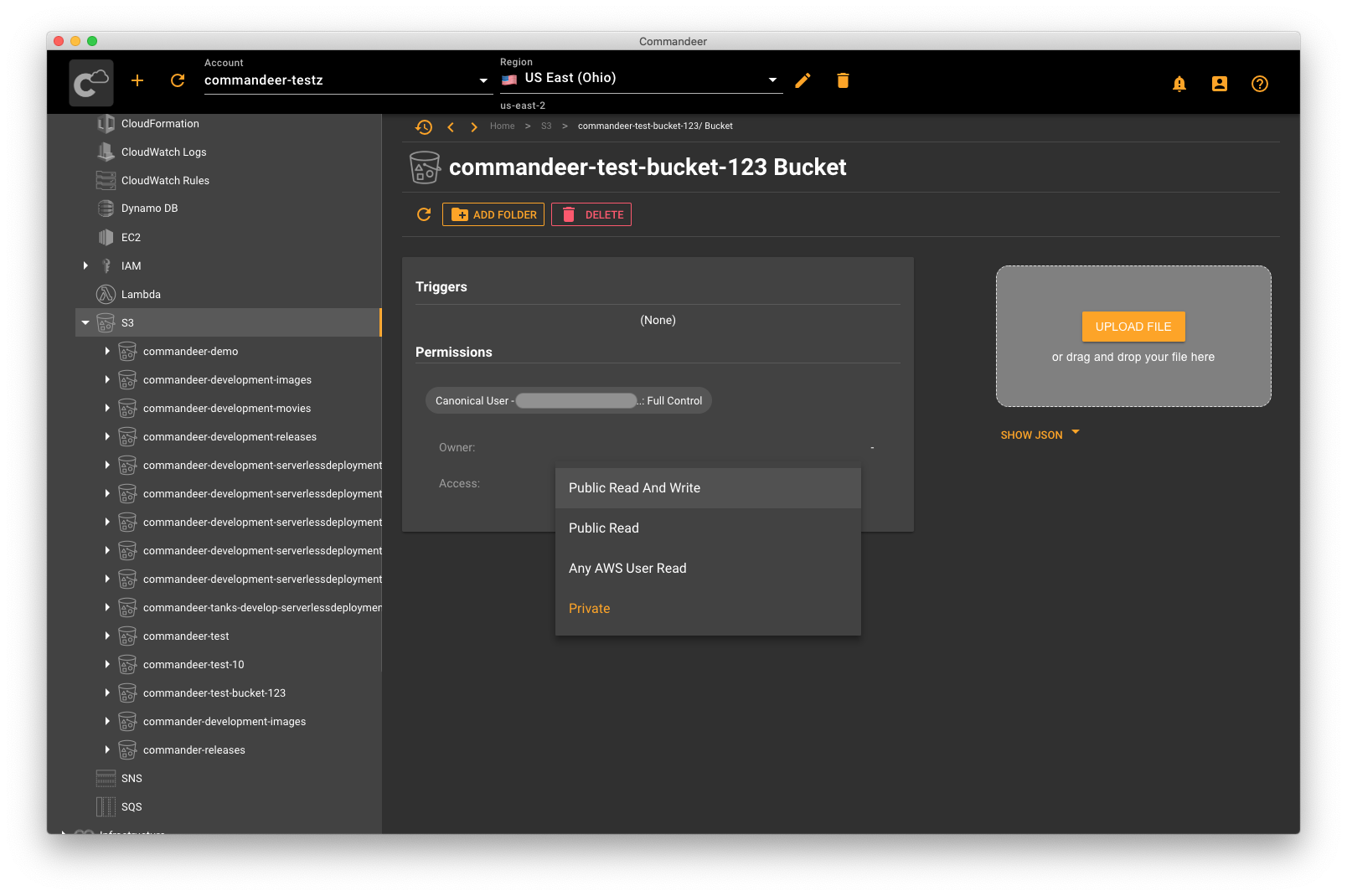Choose Private access option
Screen dimensions: 1347x896
[708, 609]
